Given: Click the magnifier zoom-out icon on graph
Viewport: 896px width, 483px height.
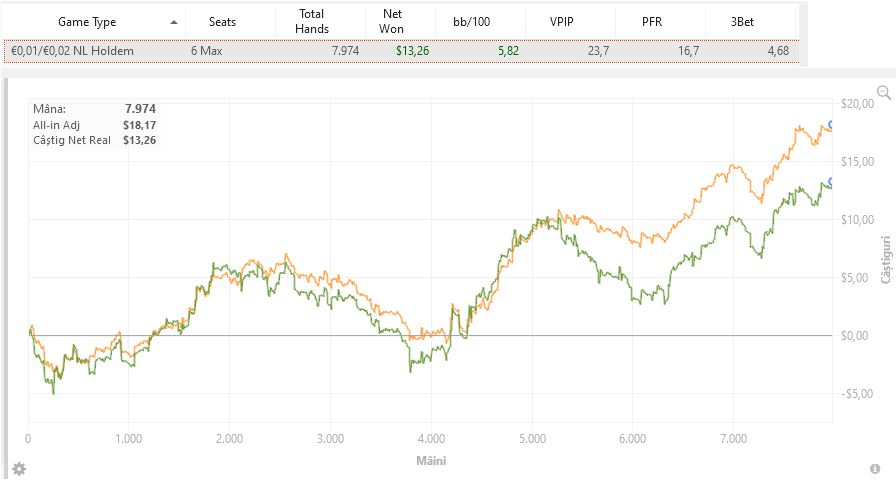Looking at the screenshot, I should tap(883, 92).
